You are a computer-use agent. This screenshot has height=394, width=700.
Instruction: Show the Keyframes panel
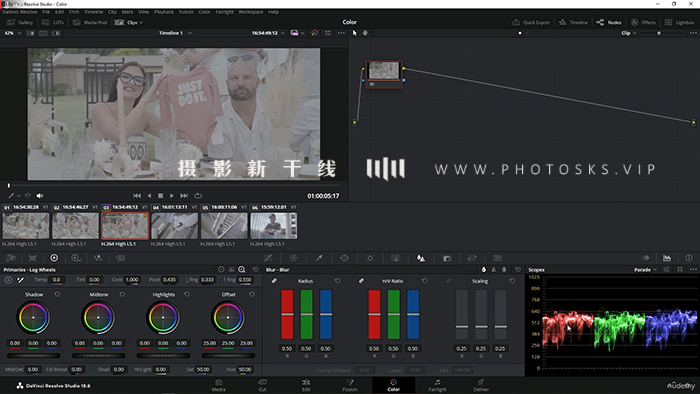pyautogui.click(x=646, y=258)
